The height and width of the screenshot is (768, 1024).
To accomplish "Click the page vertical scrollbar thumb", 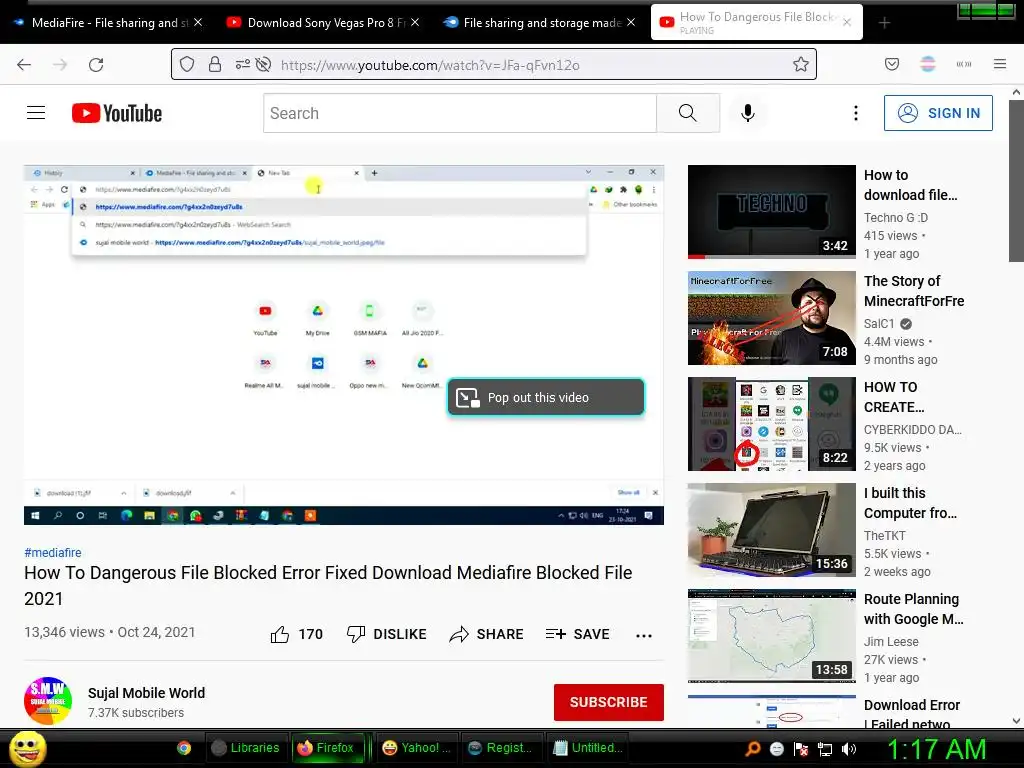I will pos(1016,180).
